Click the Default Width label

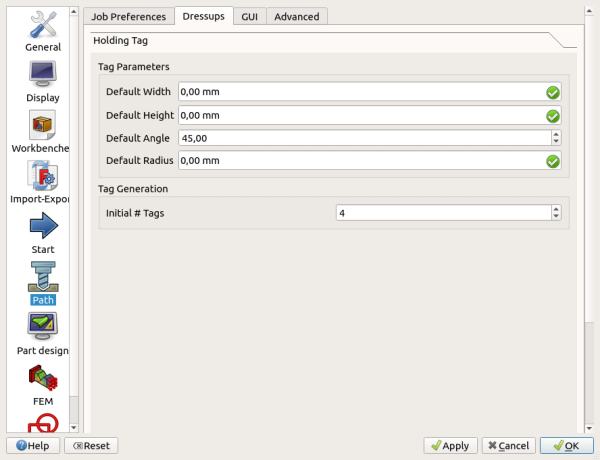point(138,92)
